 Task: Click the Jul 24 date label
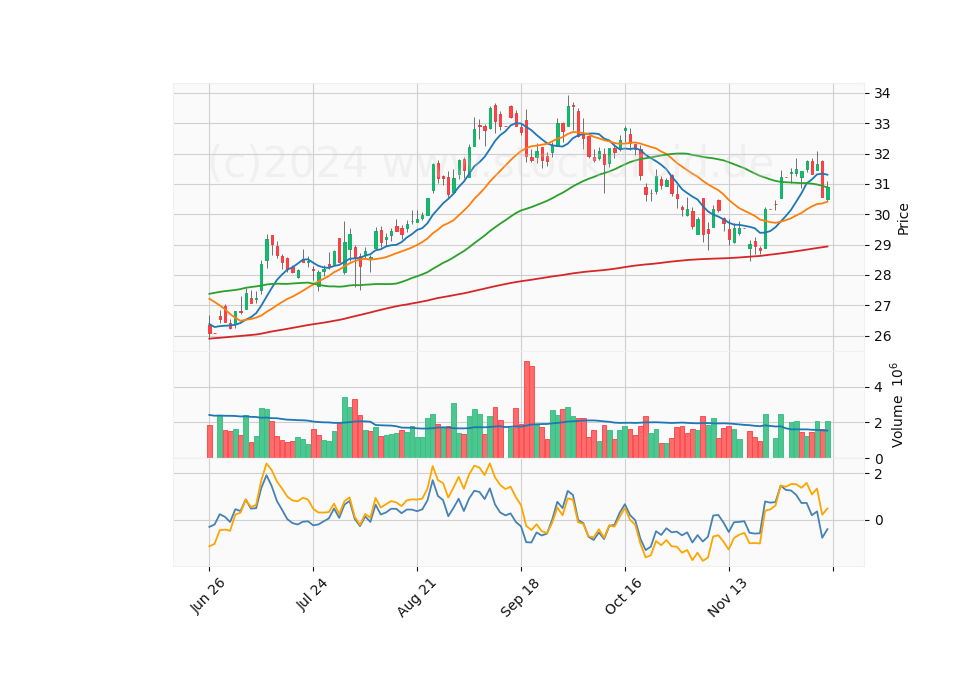point(311,594)
